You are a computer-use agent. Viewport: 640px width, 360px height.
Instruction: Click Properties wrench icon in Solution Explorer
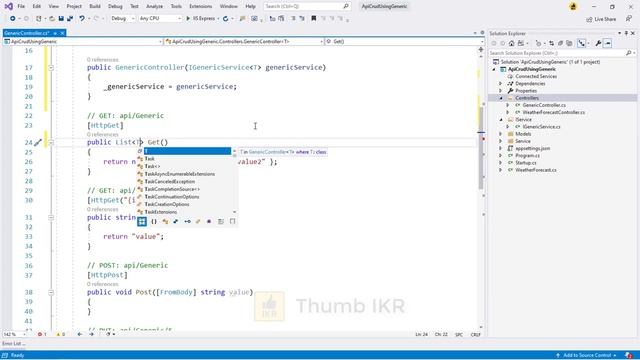point(598,43)
